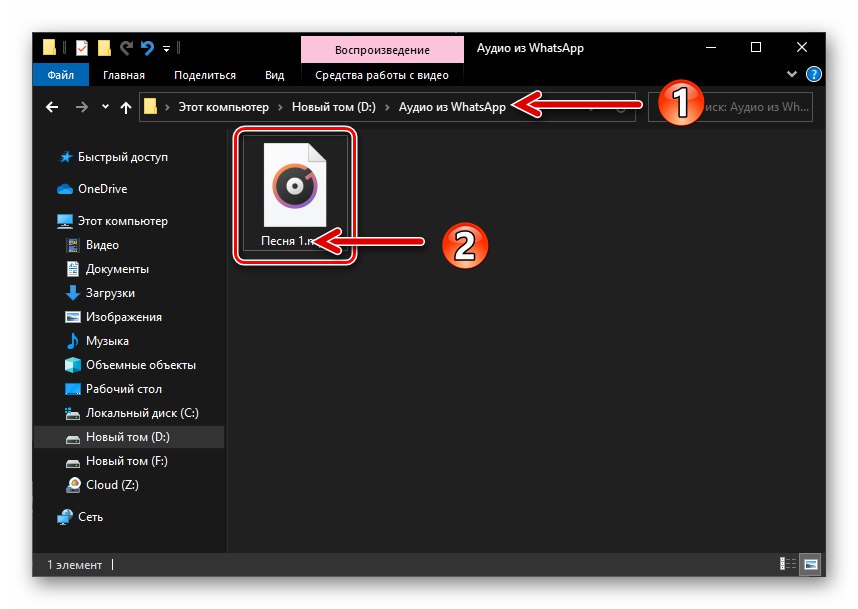Viewport: 858px width, 609px height.
Task: Click the search field
Action: coord(730,107)
